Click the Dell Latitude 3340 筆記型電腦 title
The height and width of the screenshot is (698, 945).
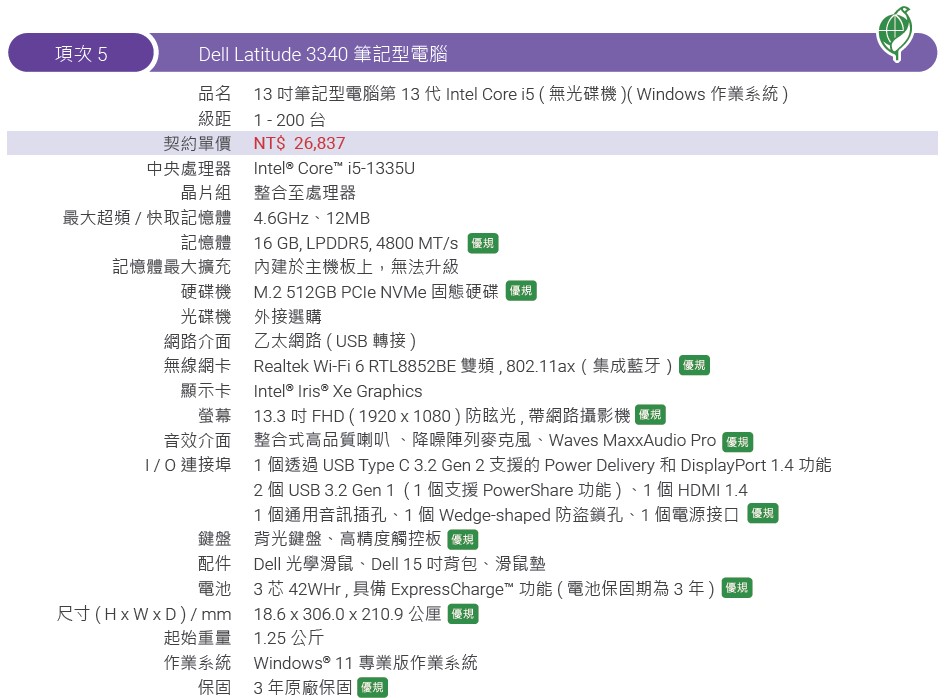tap(323, 54)
